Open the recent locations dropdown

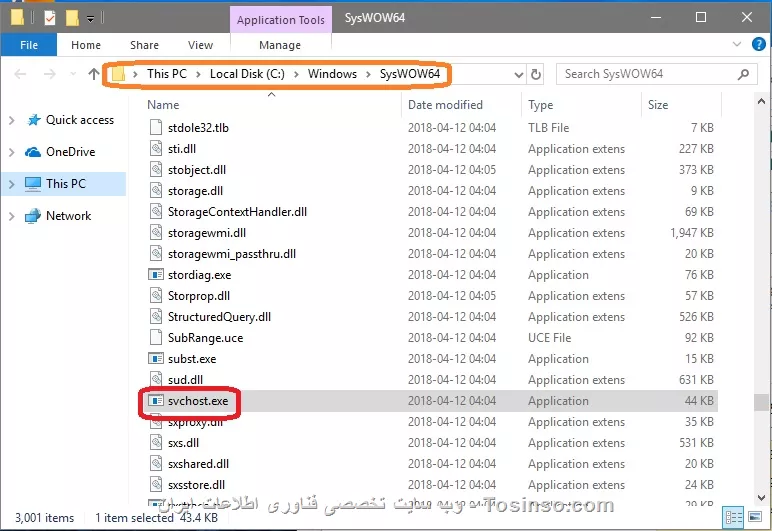point(73,74)
